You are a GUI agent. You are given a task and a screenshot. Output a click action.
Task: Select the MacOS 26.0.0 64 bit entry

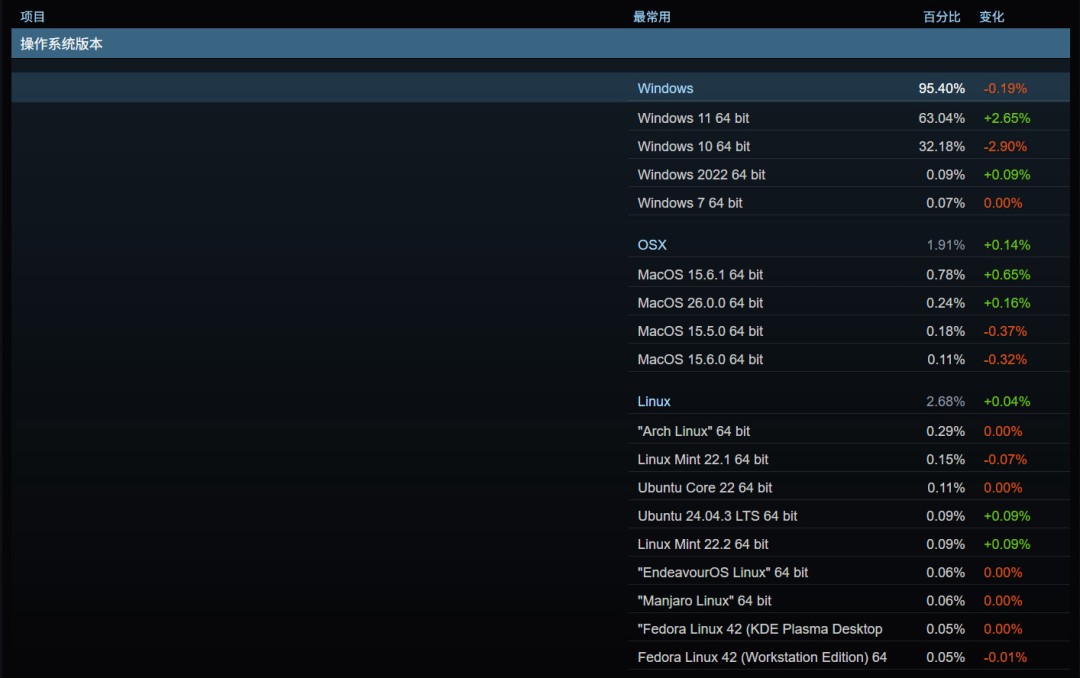coord(698,302)
